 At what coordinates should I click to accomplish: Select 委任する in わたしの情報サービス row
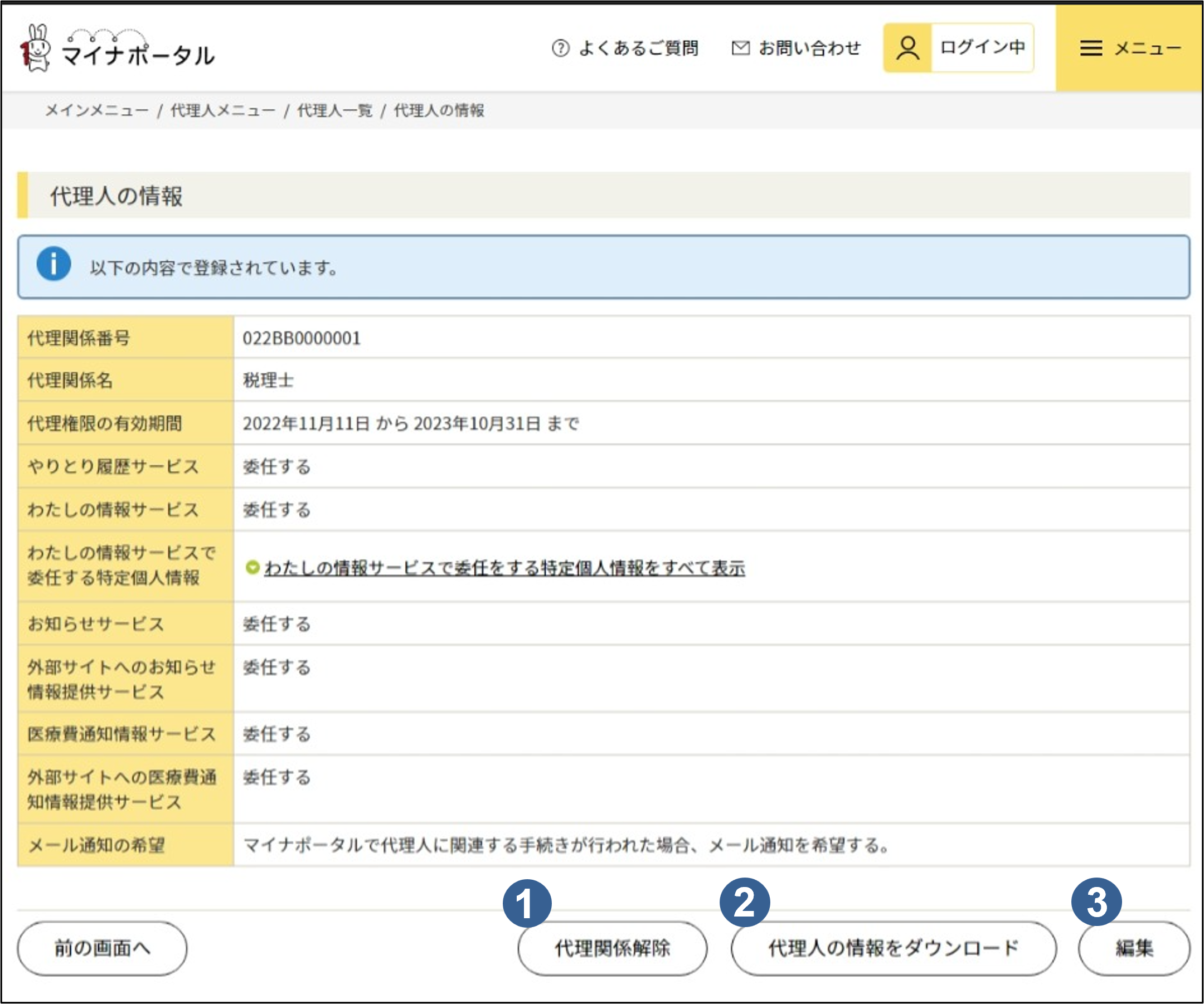277,509
